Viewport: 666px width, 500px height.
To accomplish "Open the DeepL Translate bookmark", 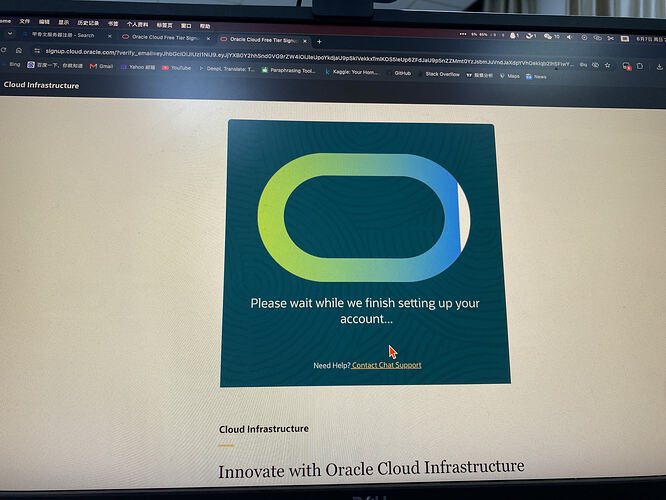I will point(227,69).
